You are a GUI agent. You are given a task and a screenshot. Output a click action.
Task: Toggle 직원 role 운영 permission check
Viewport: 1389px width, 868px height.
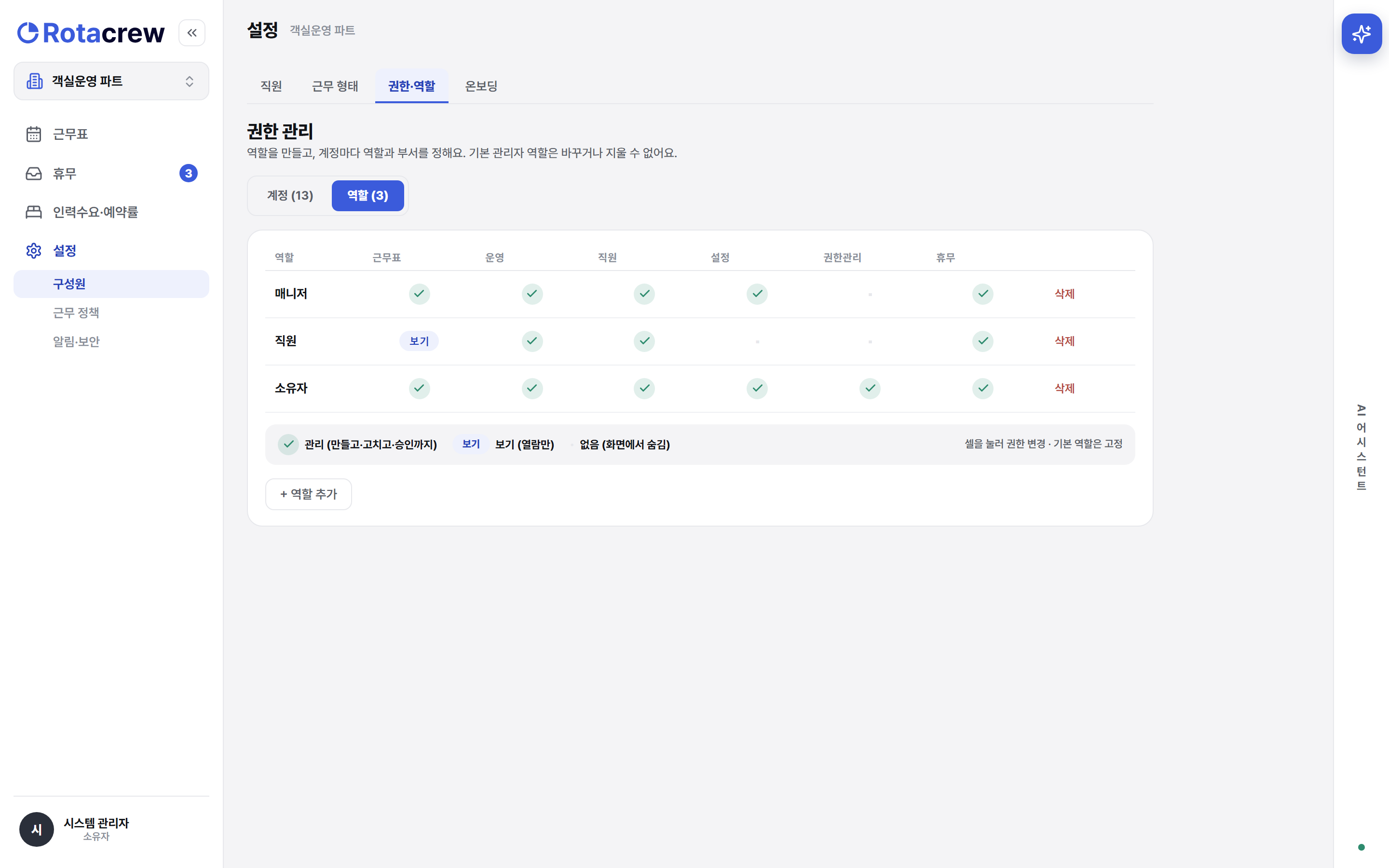pyautogui.click(x=532, y=341)
